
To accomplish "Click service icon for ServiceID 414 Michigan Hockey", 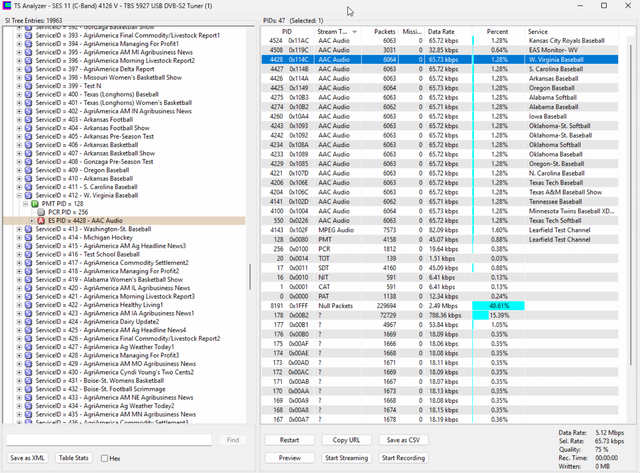I will click(28, 238).
